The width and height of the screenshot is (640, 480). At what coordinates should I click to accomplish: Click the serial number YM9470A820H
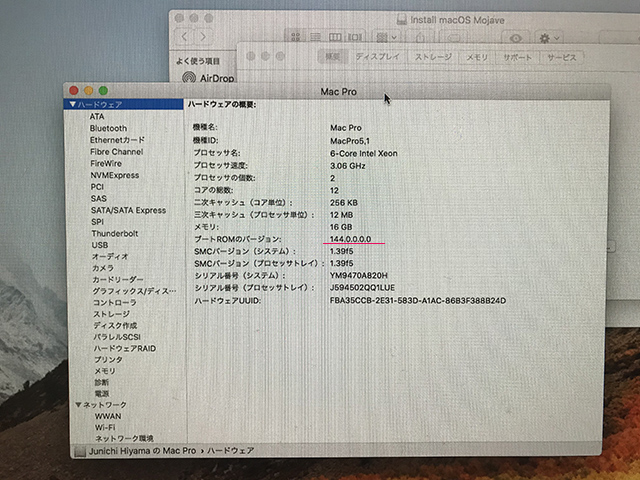(359, 276)
